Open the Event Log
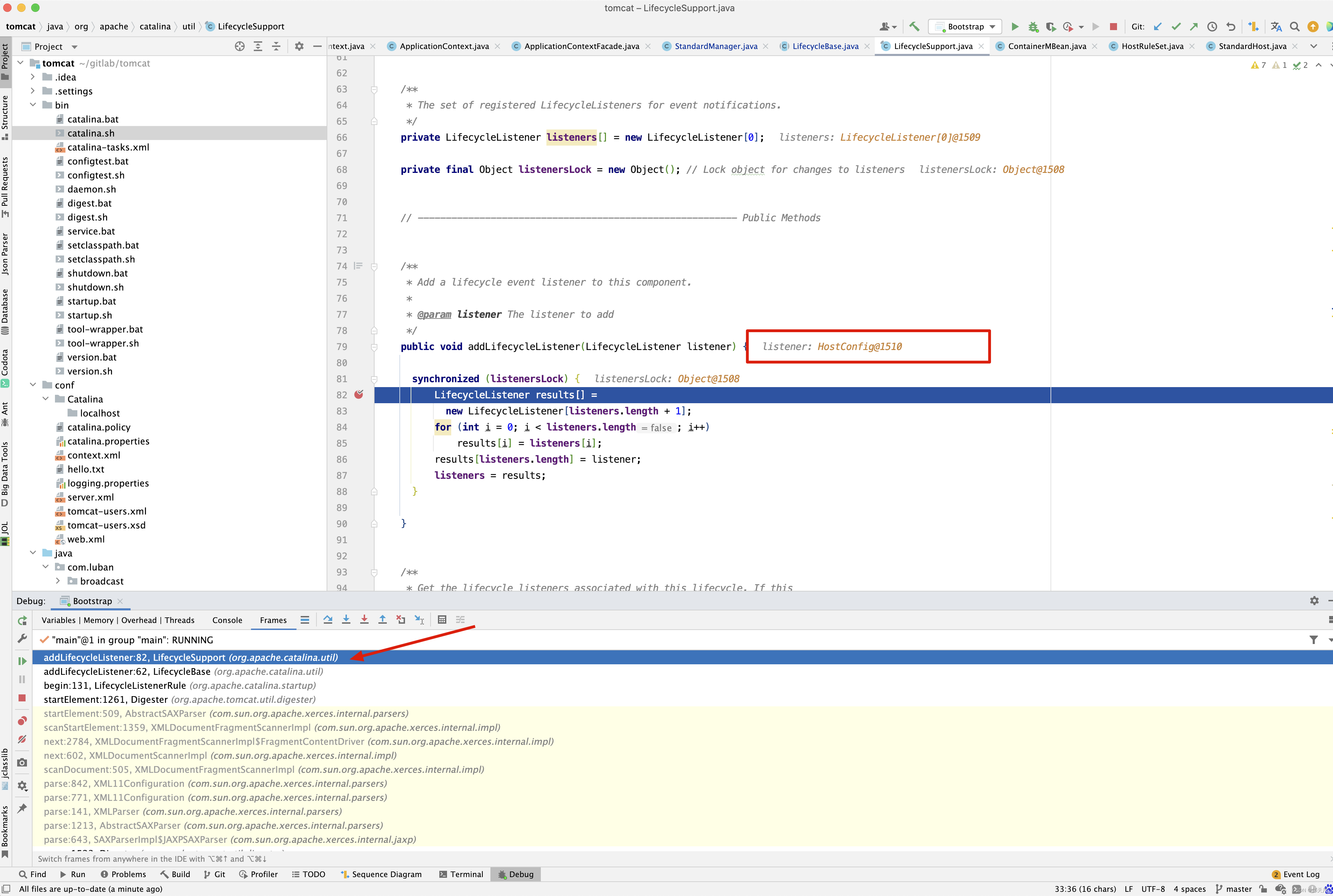 click(1296, 874)
